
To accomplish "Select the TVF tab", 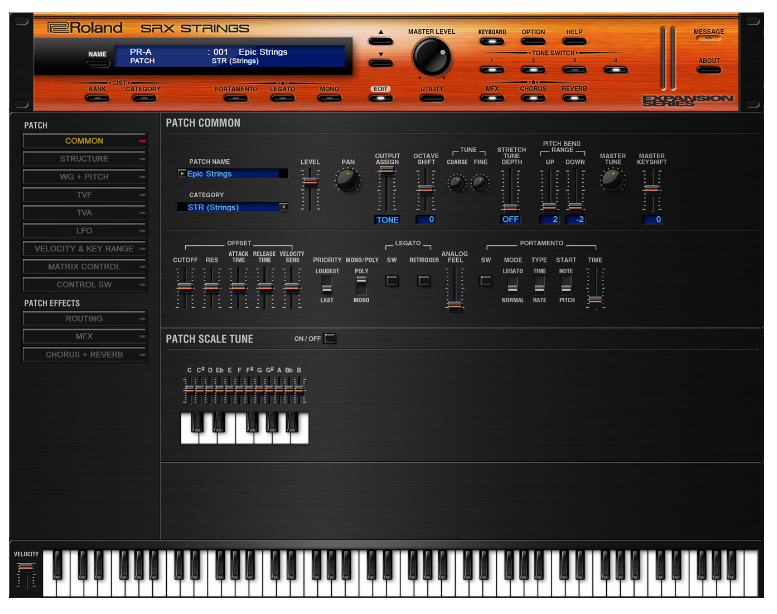I will (85, 195).
